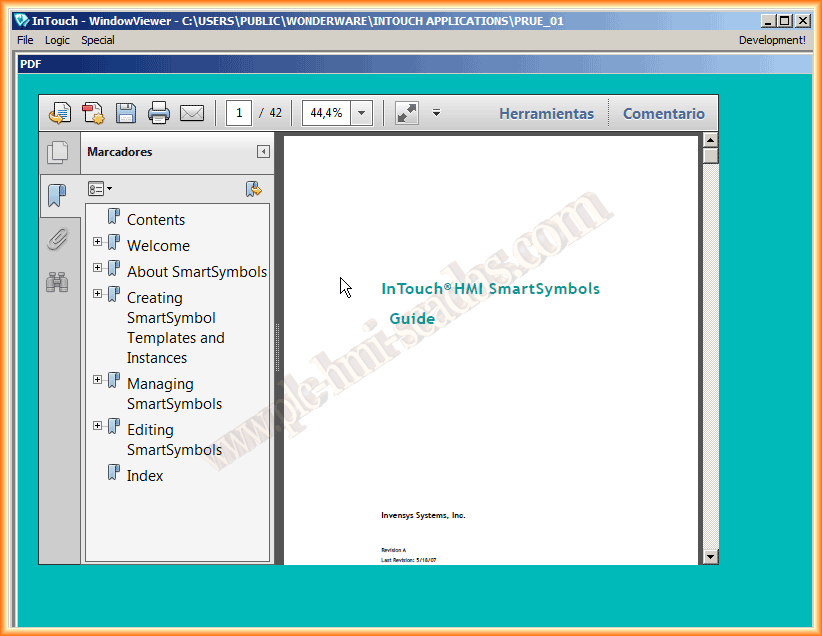Screen dimensions: 822x636
Task: Click the create PDF online icon
Action: click(60, 113)
